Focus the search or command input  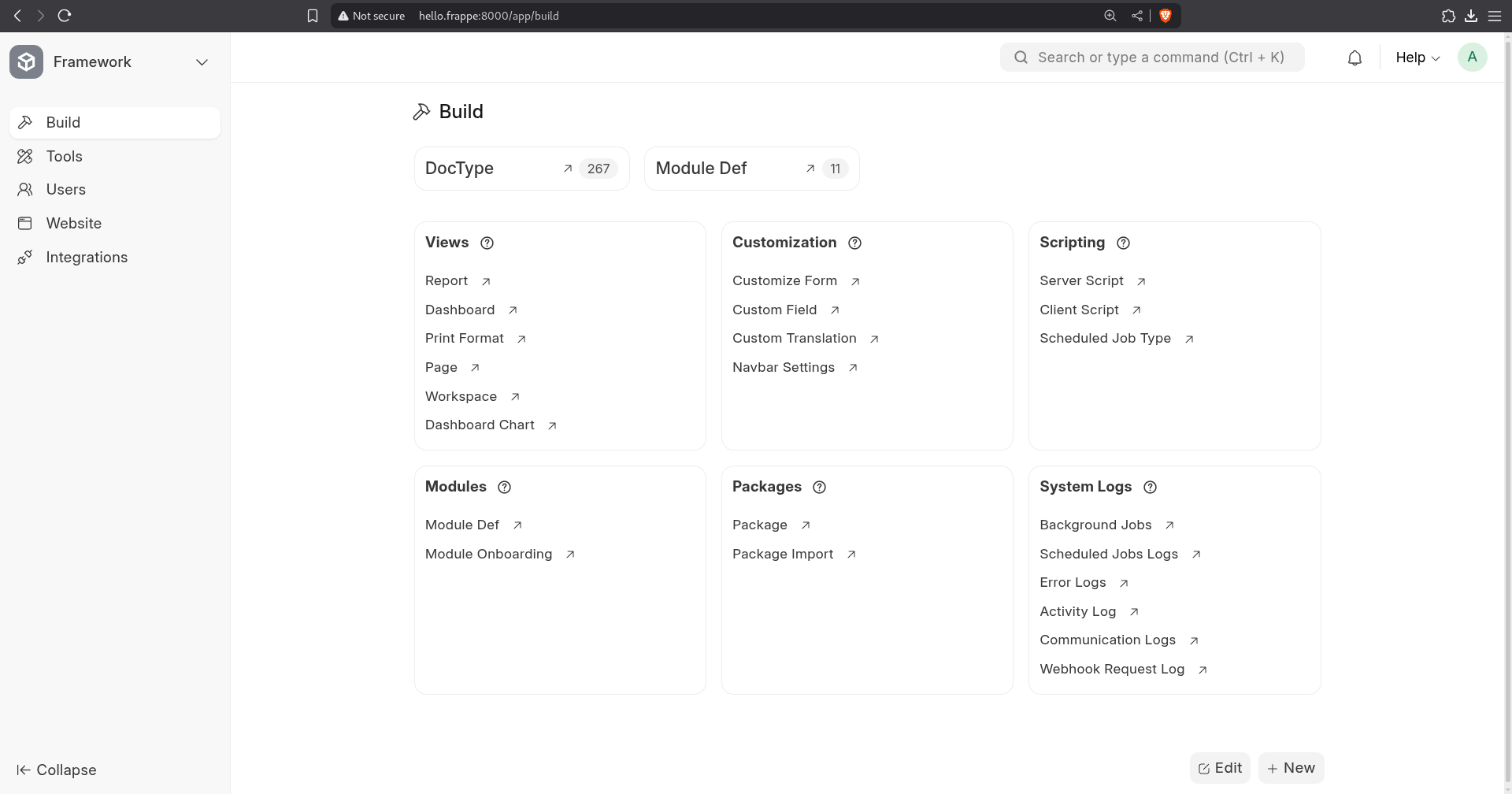1158,58
